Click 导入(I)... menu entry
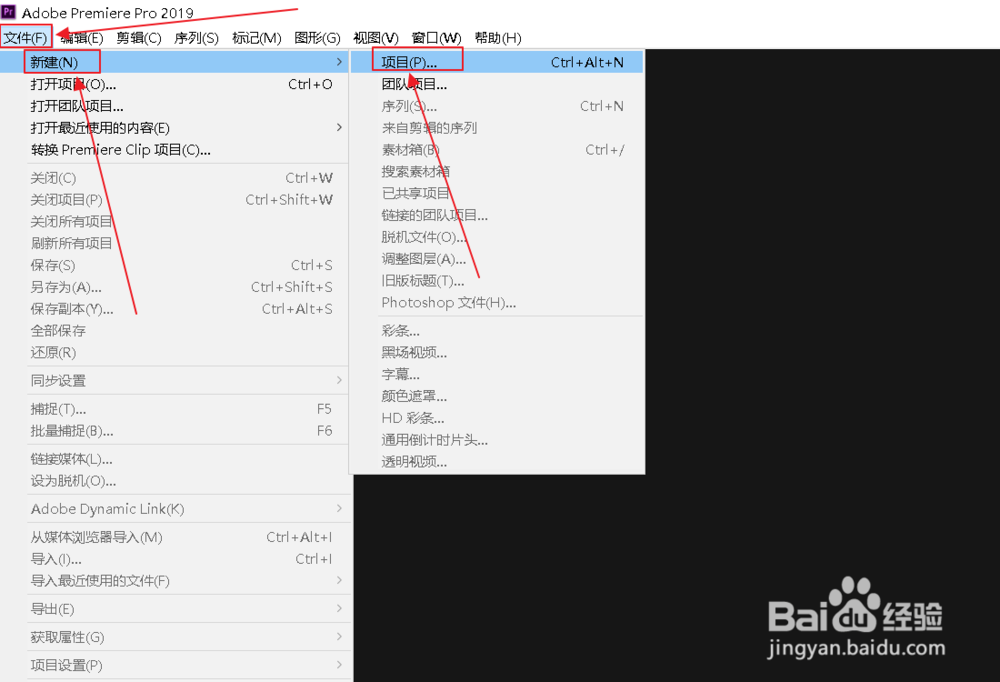Screen dimensions: 1000x682 pos(175,559)
